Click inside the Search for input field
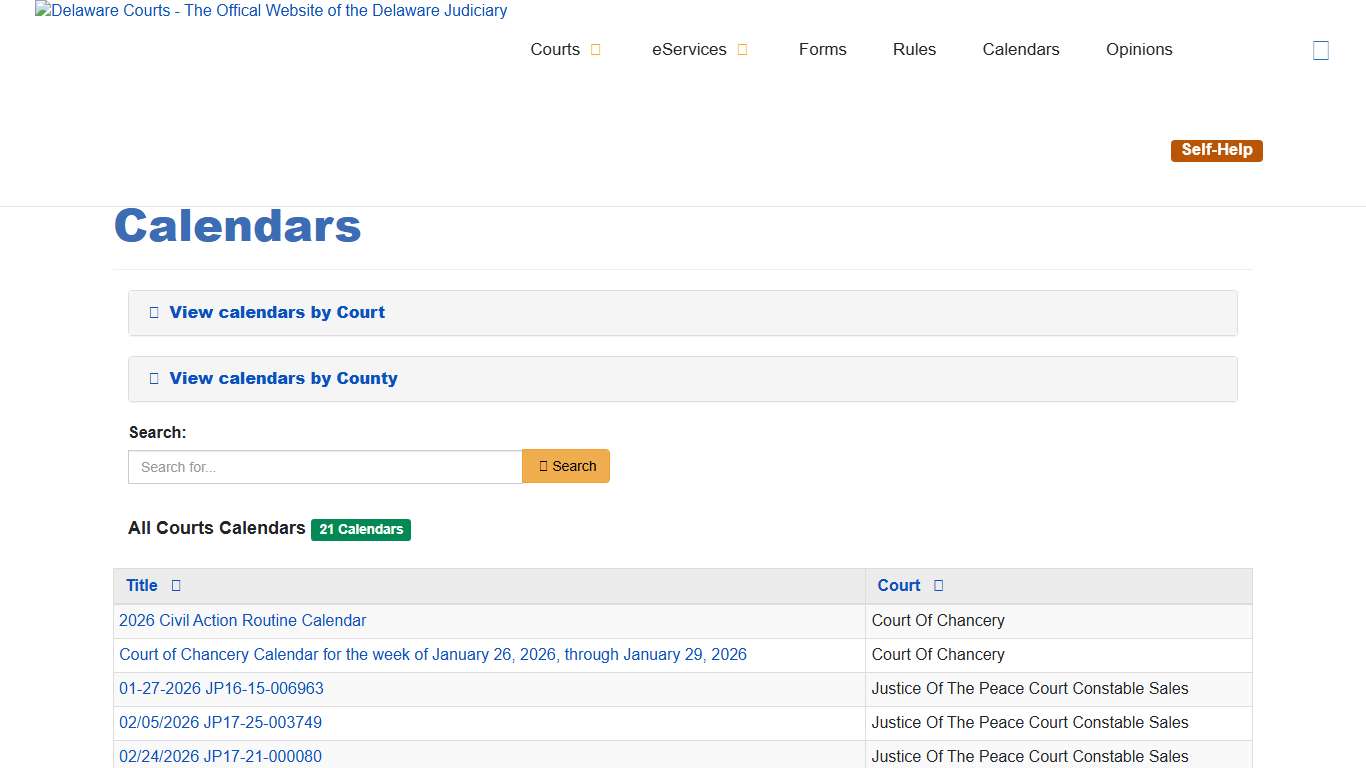Image resolution: width=1366 pixels, height=768 pixels. point(324,466)
